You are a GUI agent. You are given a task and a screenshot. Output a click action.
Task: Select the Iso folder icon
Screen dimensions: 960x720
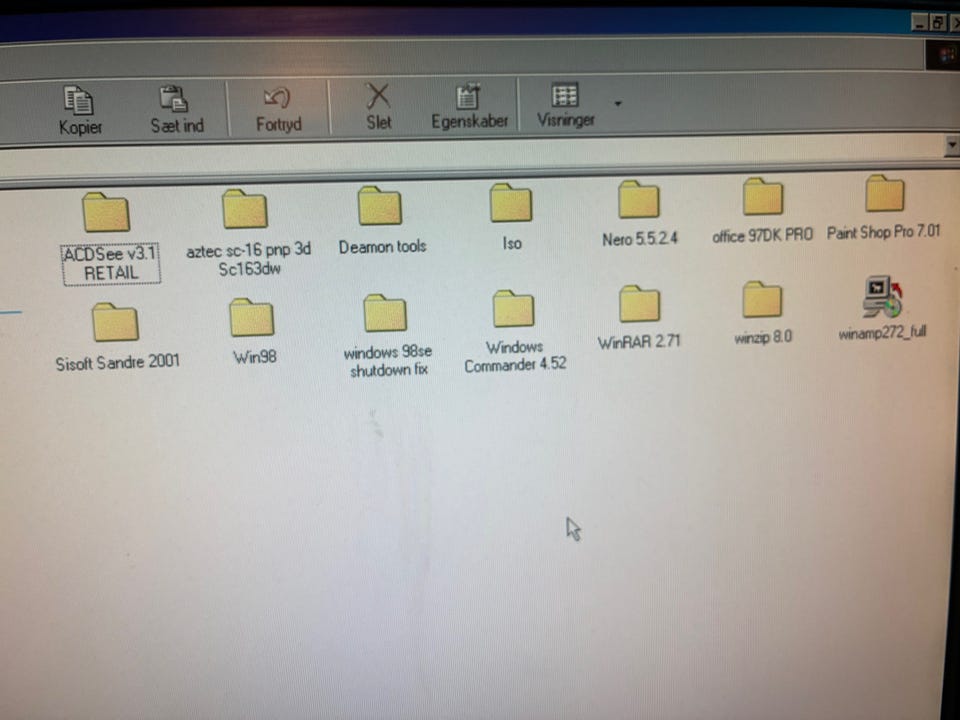(511, 202)
